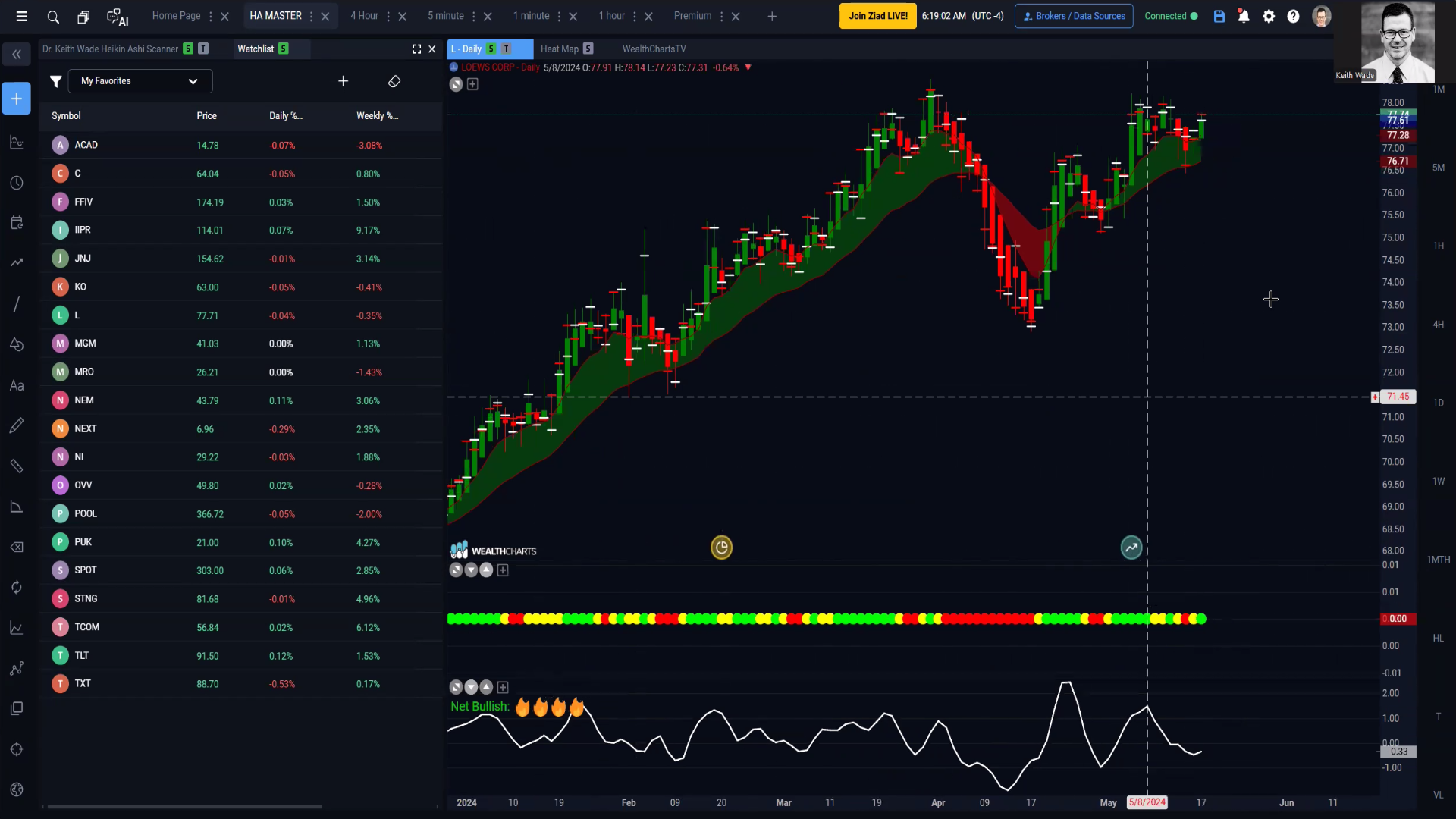This screenshot has width=1456, height=819.
Task: Click the teal trend arrow icon on chart
Action: tap(1131, 548)
